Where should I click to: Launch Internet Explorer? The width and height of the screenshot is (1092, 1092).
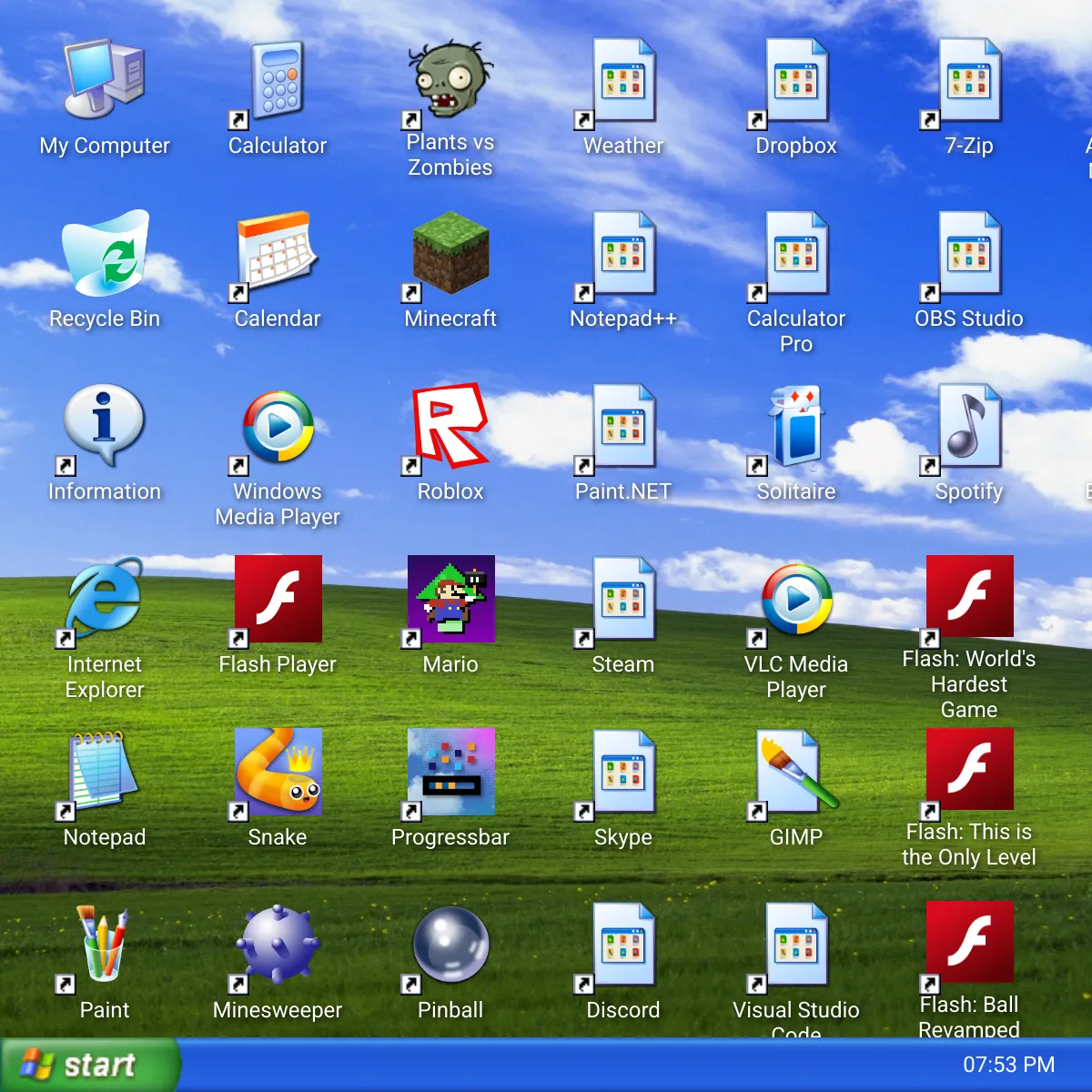click(105, 599)
